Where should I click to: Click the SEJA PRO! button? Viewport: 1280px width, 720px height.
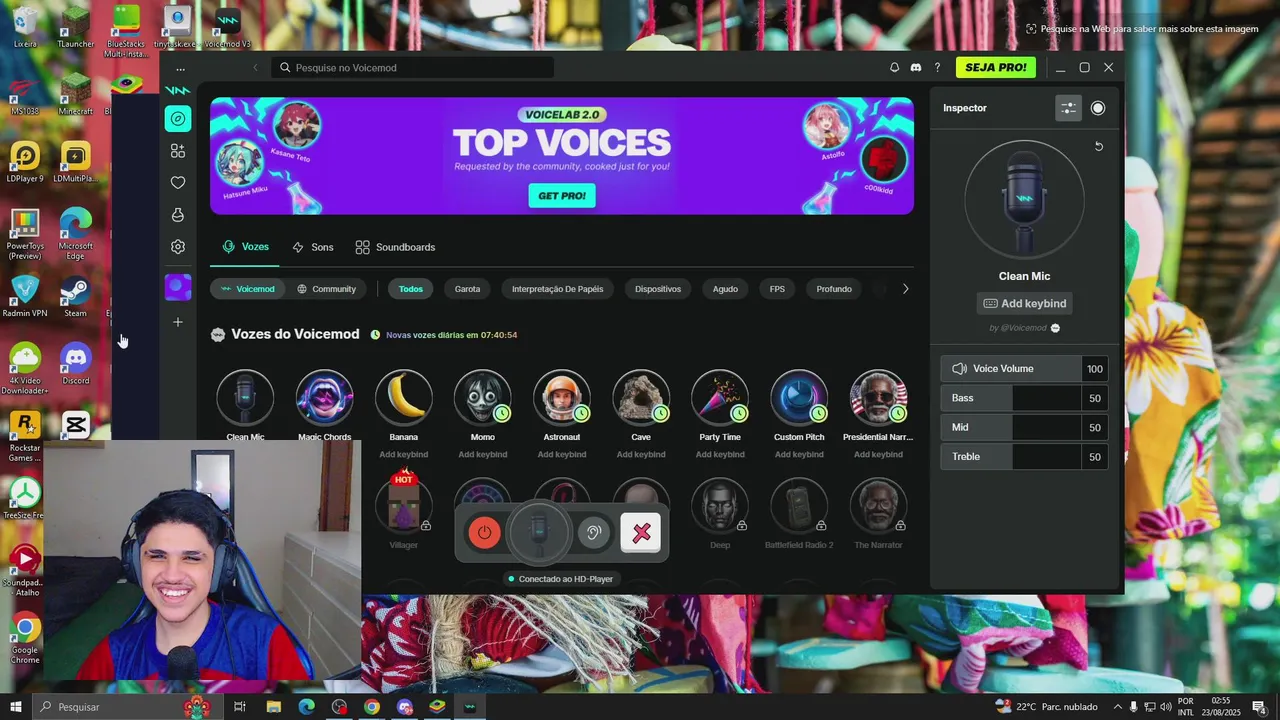coord(995,67)
